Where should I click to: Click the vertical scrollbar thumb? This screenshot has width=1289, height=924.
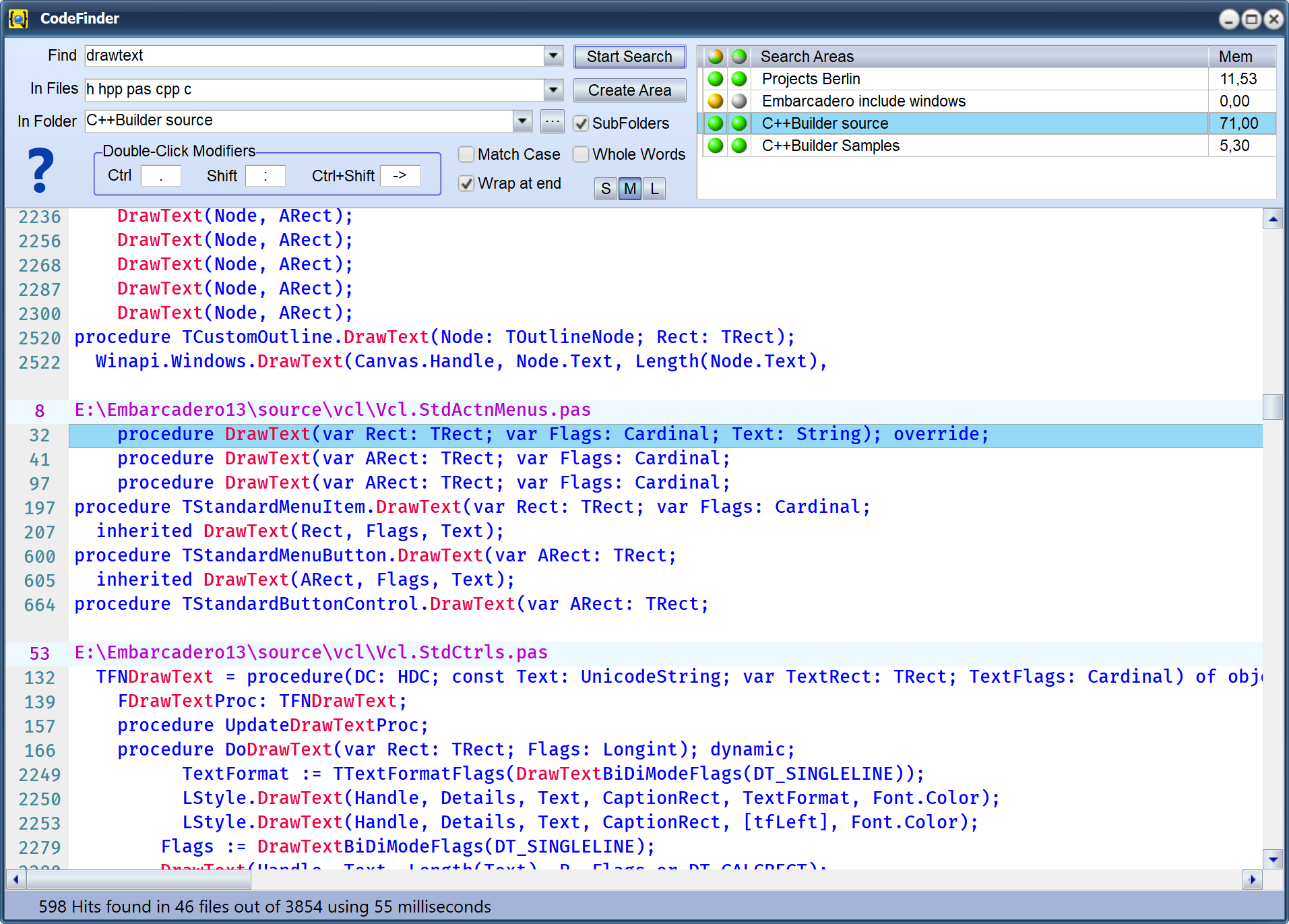1272,407
